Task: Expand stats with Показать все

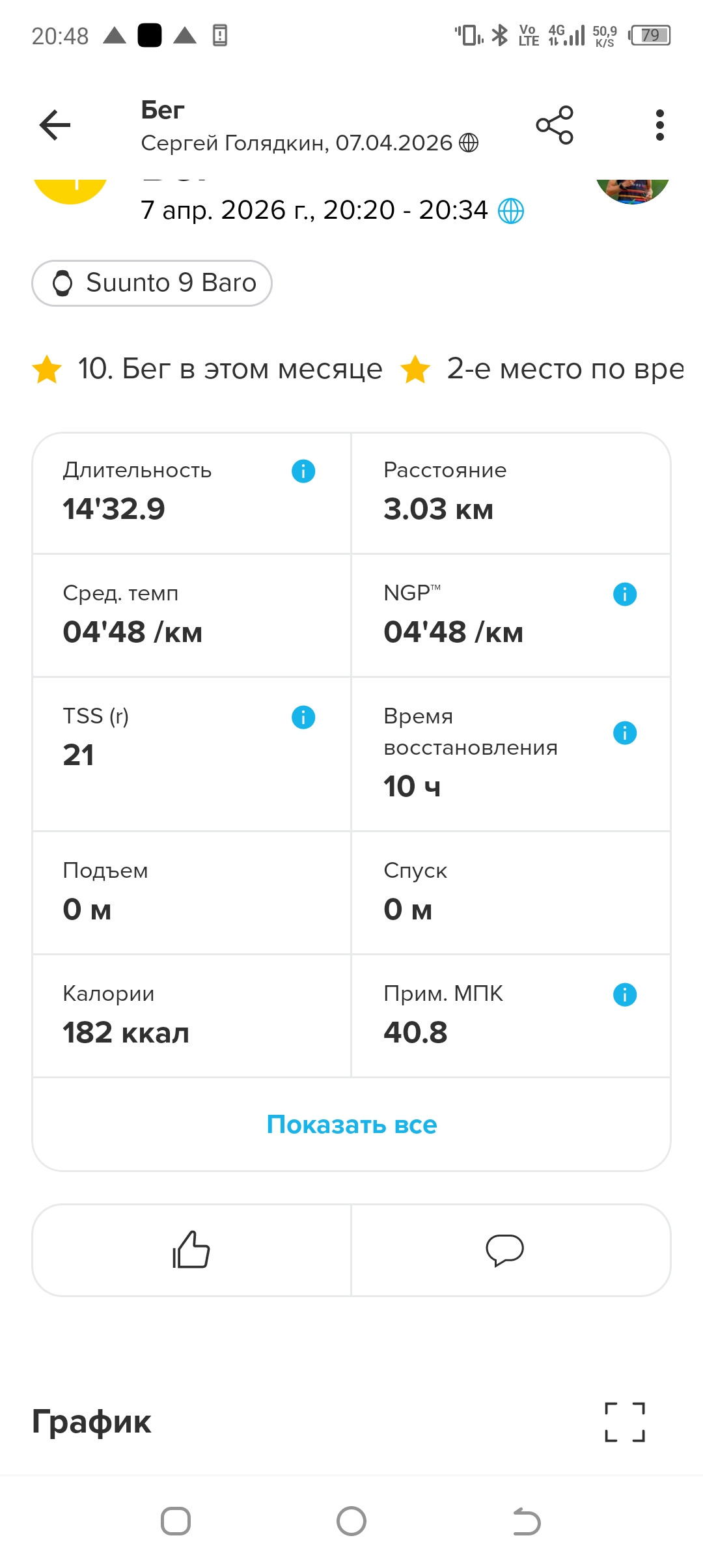Action: (351, 1125)
